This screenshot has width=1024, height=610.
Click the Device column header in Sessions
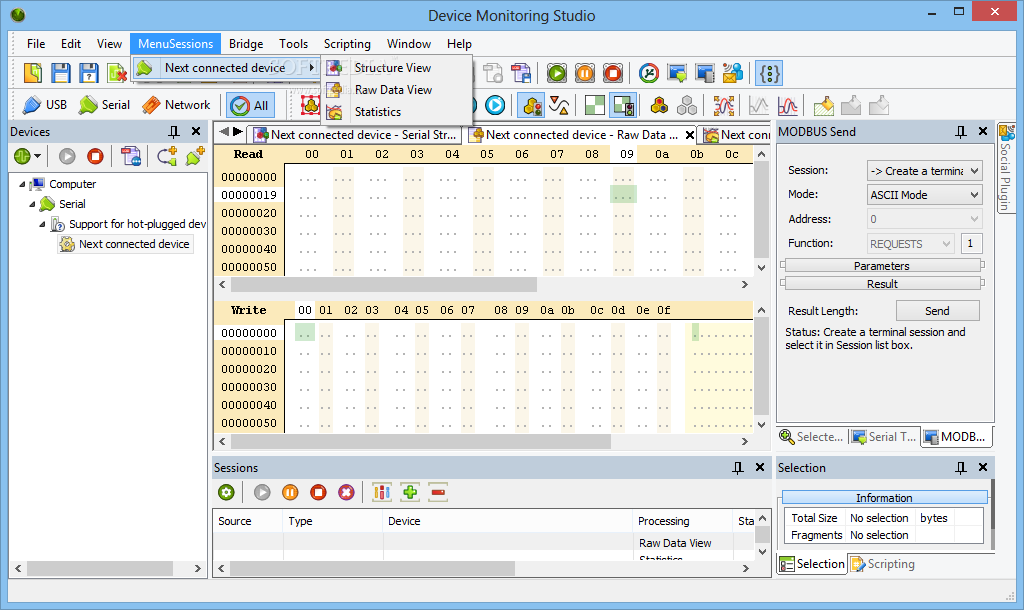click(507, 521)
